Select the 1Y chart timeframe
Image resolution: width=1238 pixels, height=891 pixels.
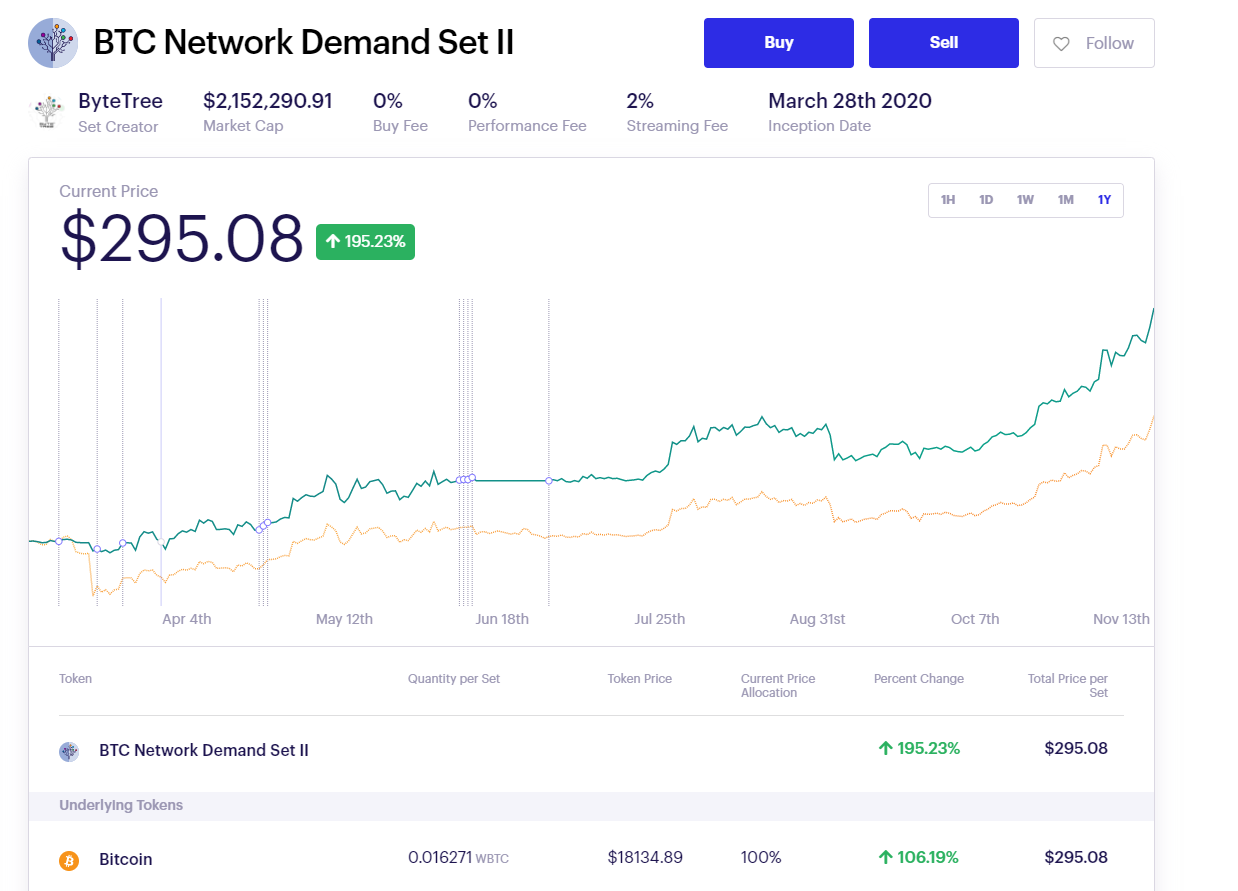point(1104,200)
